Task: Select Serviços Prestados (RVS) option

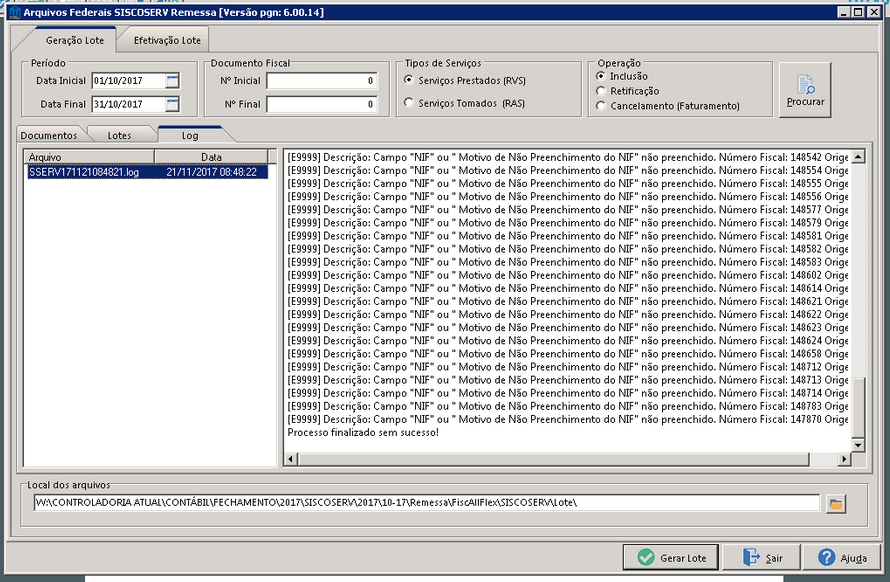Action: click(465, 81)
